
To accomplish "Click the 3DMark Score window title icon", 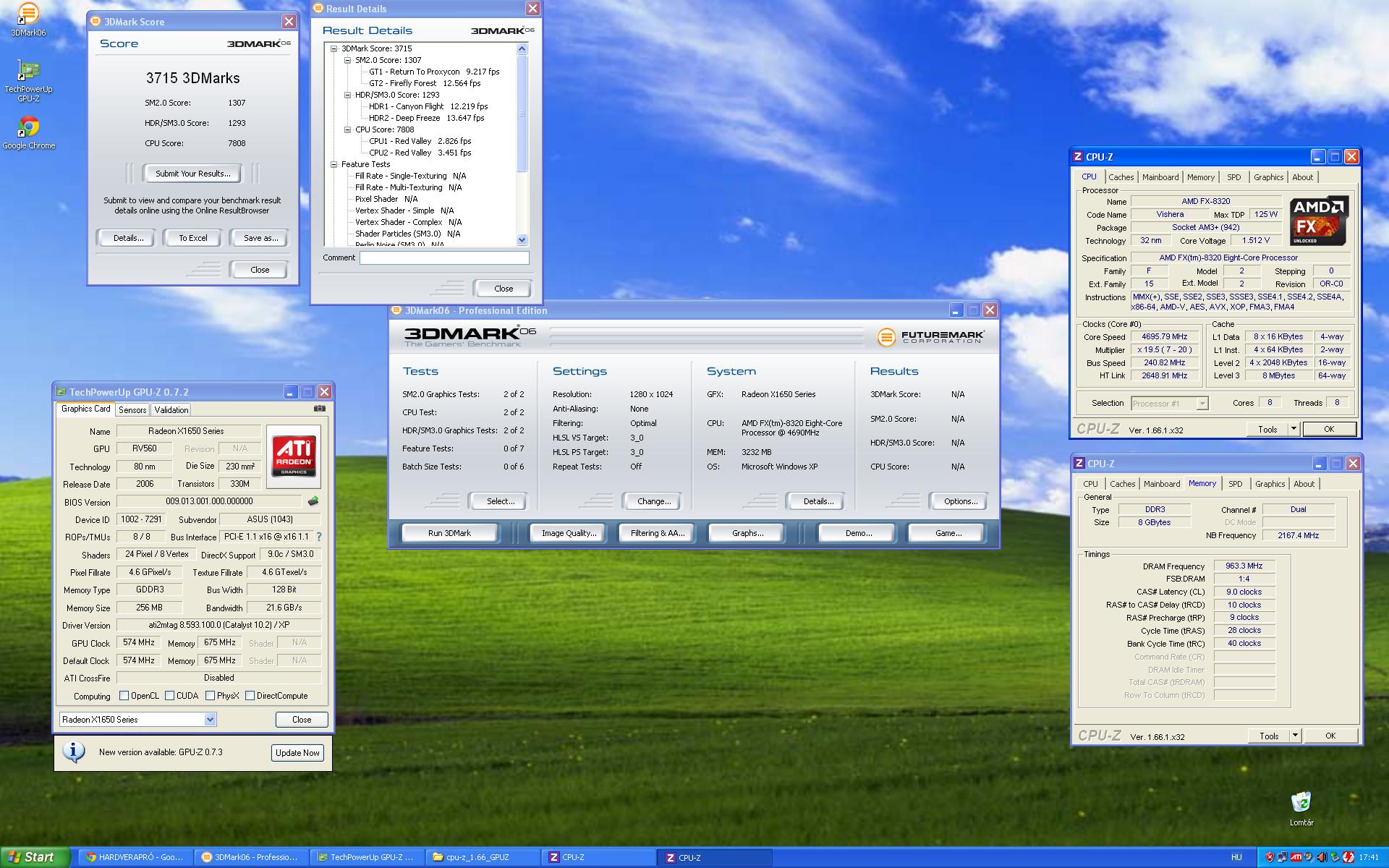I will (96, 22).
